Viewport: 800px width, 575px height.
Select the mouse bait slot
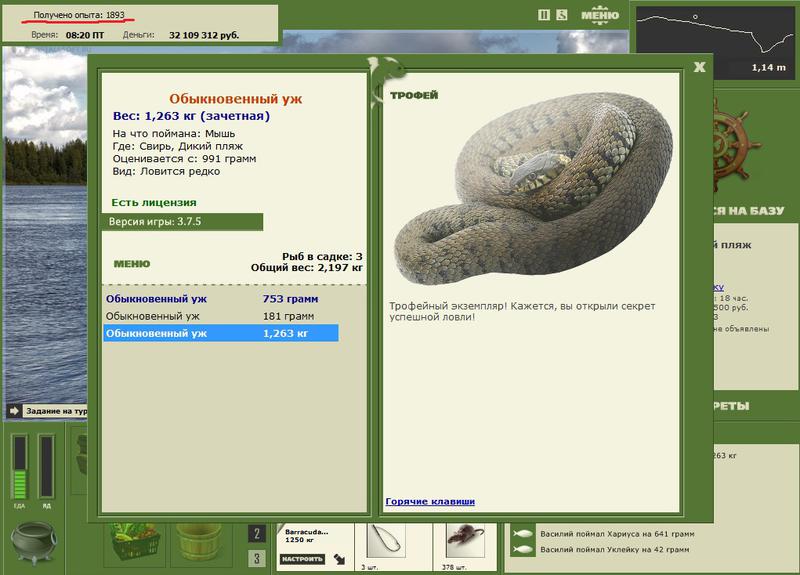465,540
